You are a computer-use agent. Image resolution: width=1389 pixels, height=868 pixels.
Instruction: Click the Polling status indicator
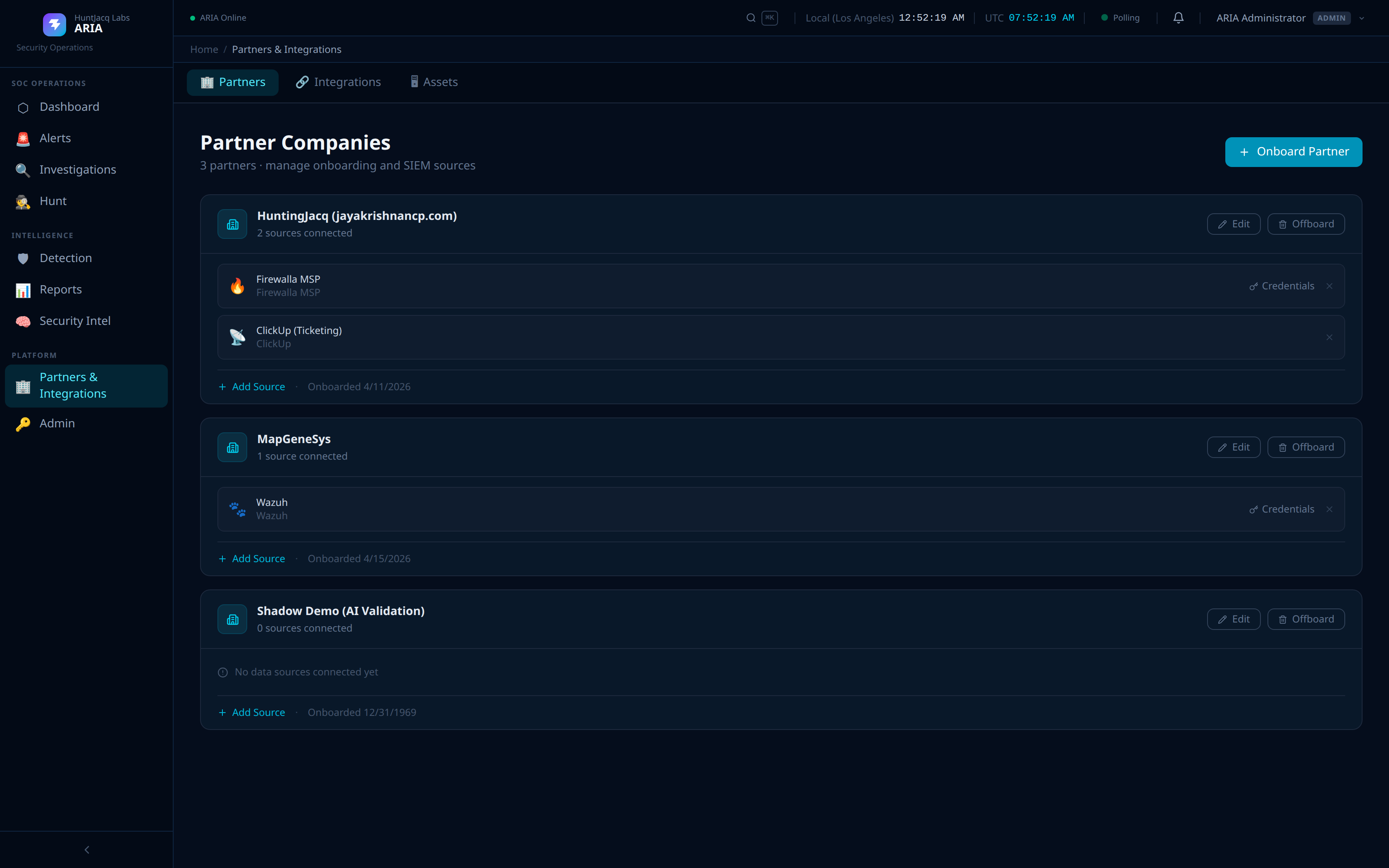click(1120, 18)
